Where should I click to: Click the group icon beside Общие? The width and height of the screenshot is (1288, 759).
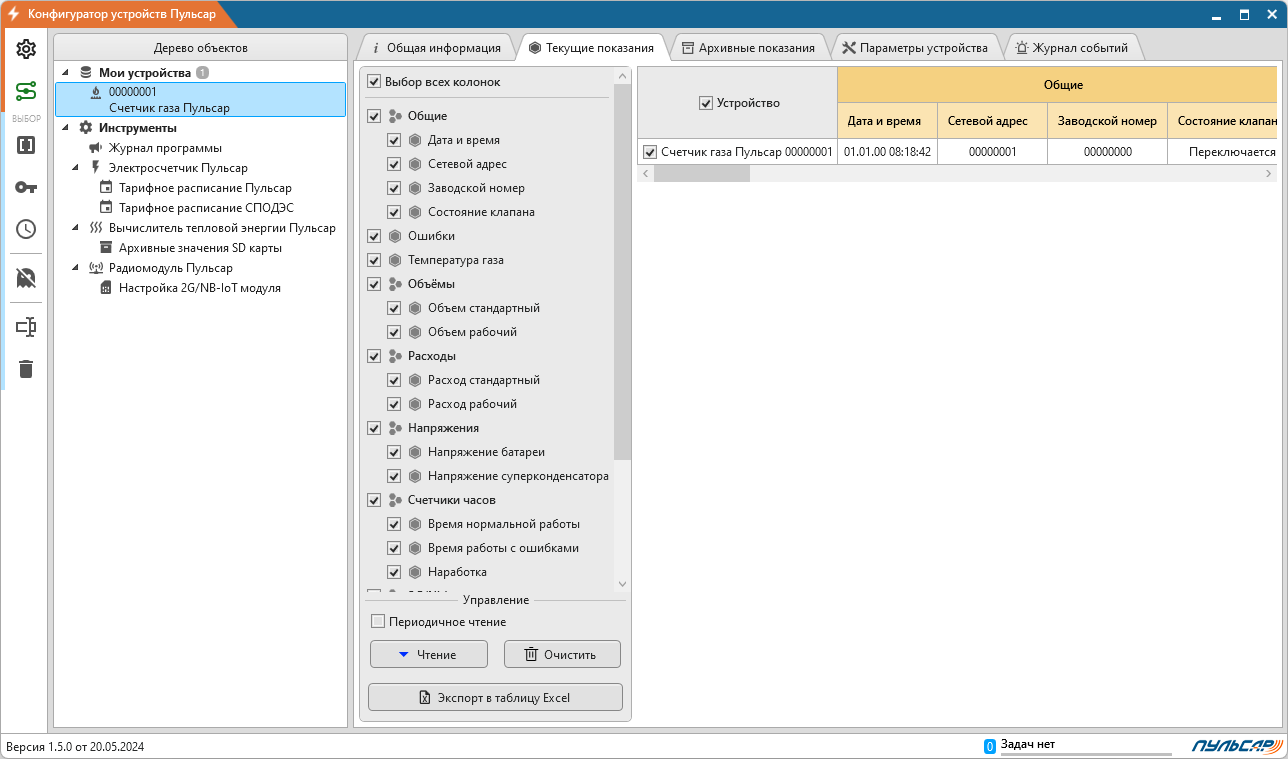pyautogui.click(x=395, y=116)
